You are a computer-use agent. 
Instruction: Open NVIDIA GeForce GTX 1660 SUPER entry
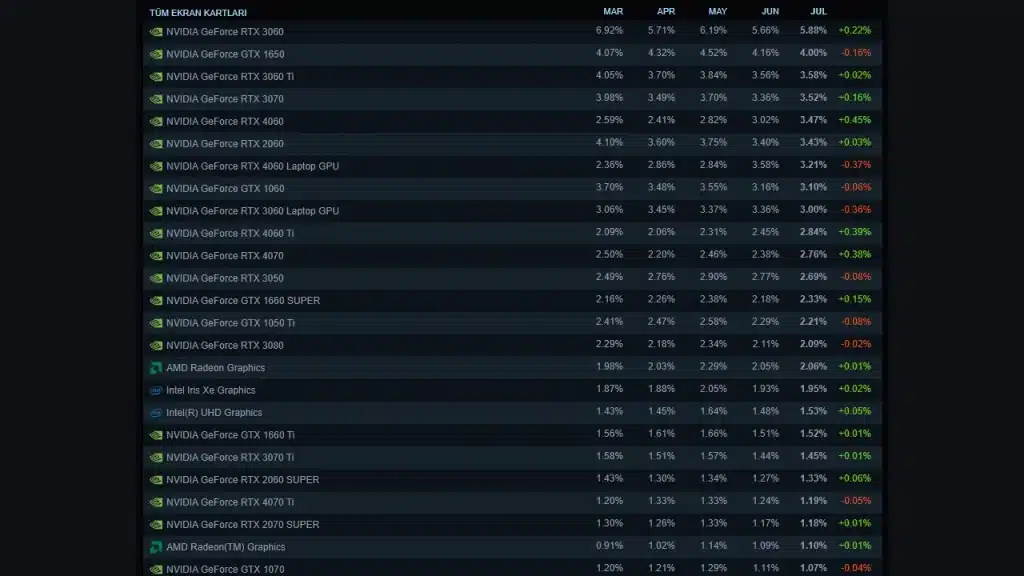513,300
